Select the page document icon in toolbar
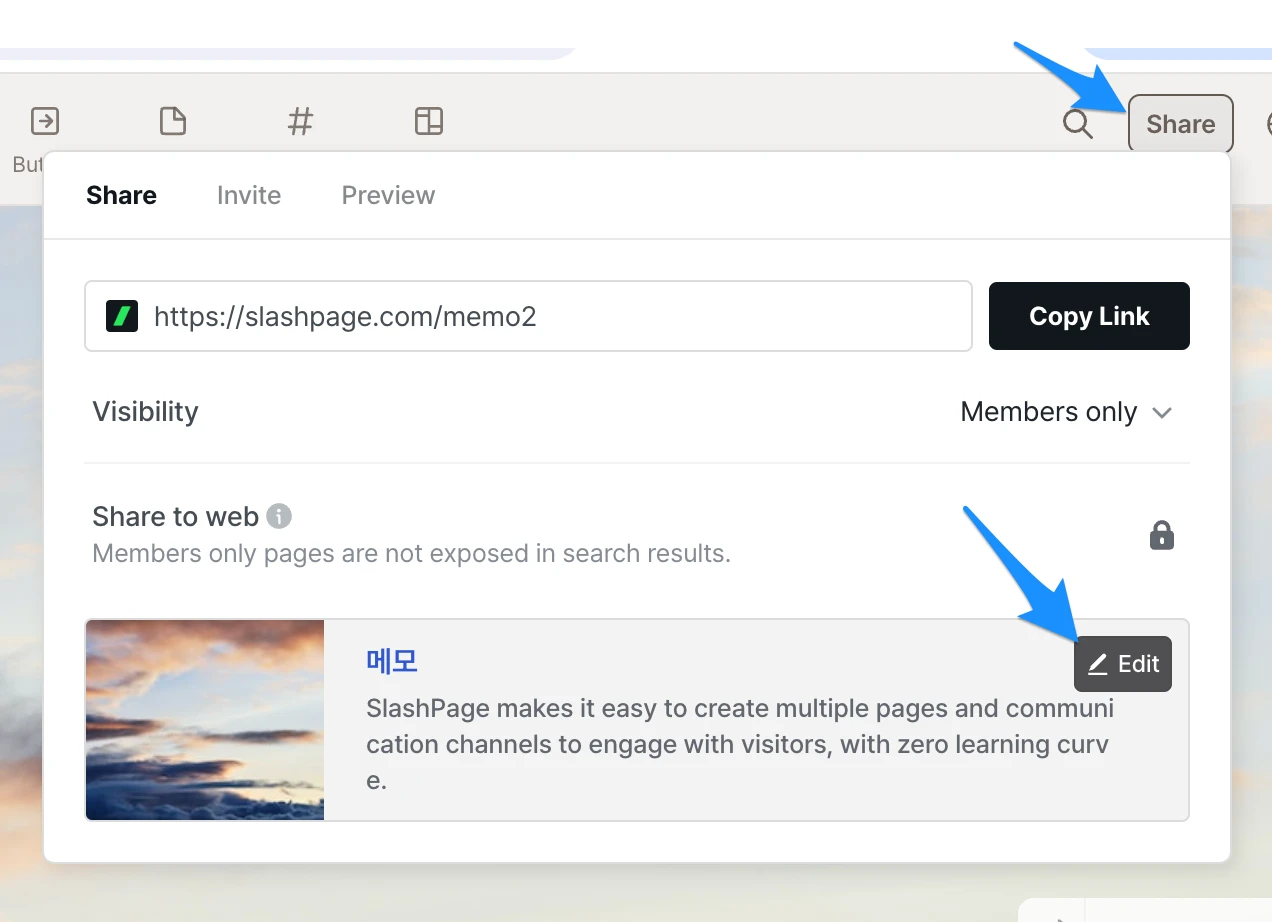This screenshot has height=922, width=1272. 173,122
